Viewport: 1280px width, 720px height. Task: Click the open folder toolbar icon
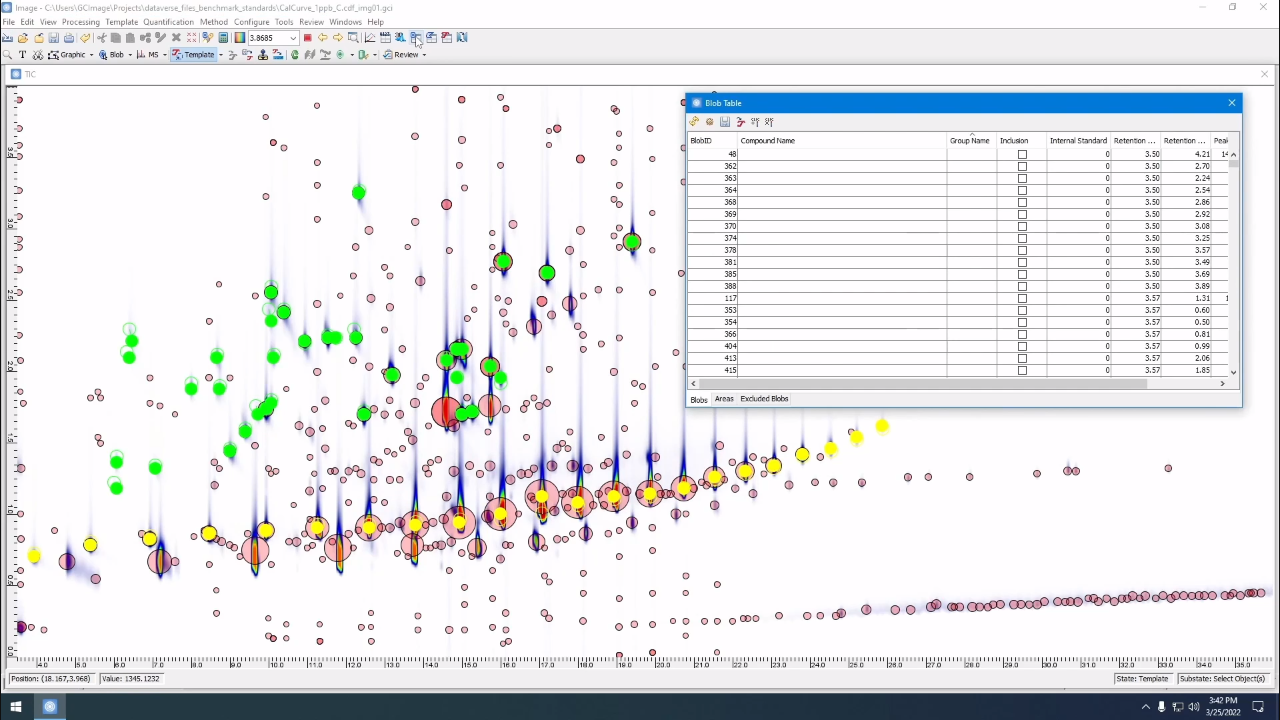coord(23,38)
